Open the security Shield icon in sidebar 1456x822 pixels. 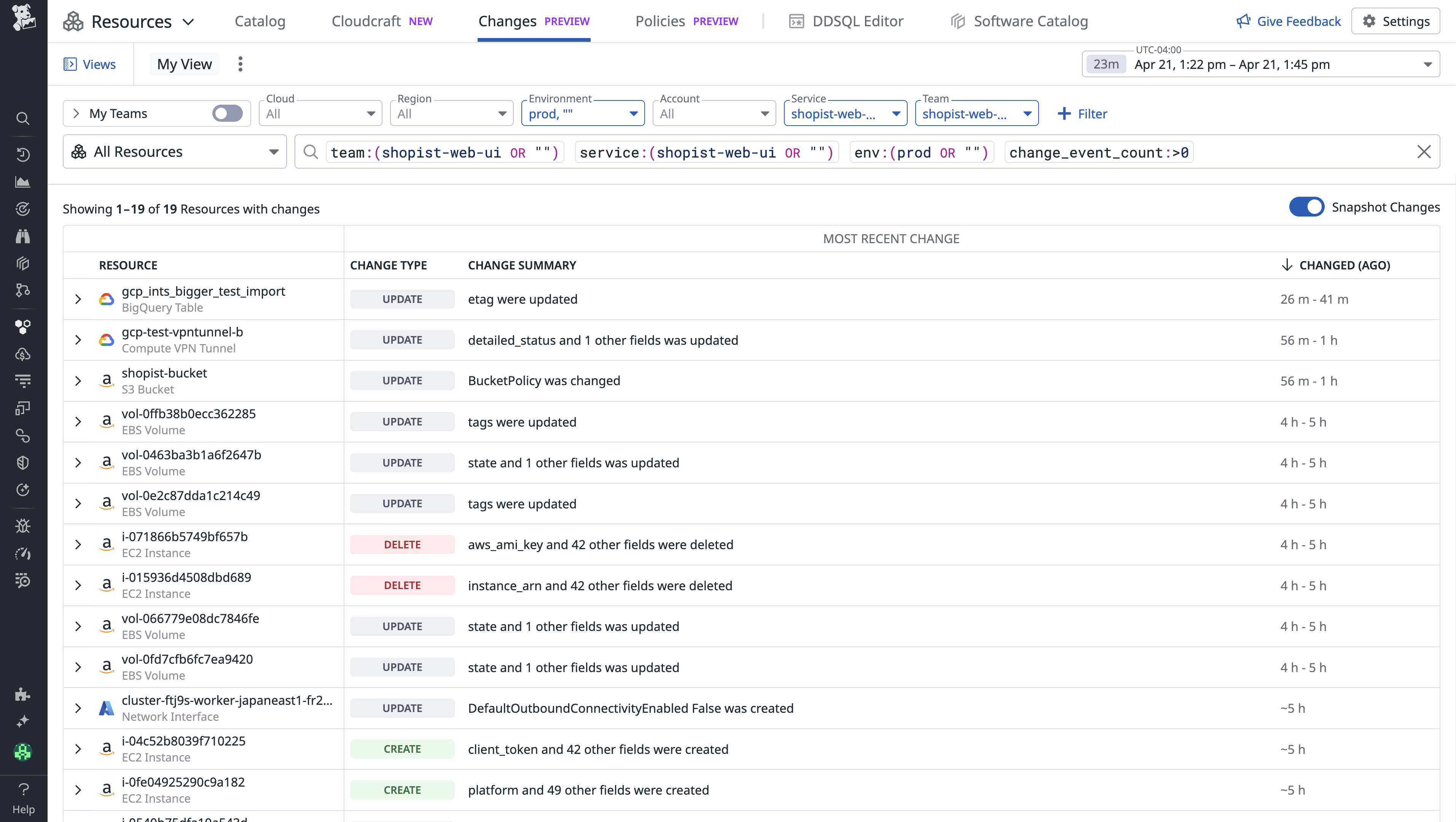click(x=22, y=462)
